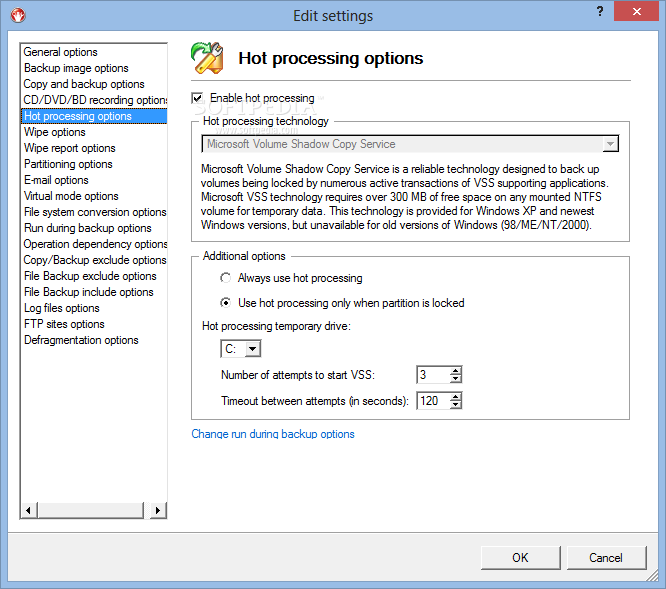The width and height of the screenshot is (666, 589).
Task: Select CD/DVD/BD recording options
Action: click(95, 100)
